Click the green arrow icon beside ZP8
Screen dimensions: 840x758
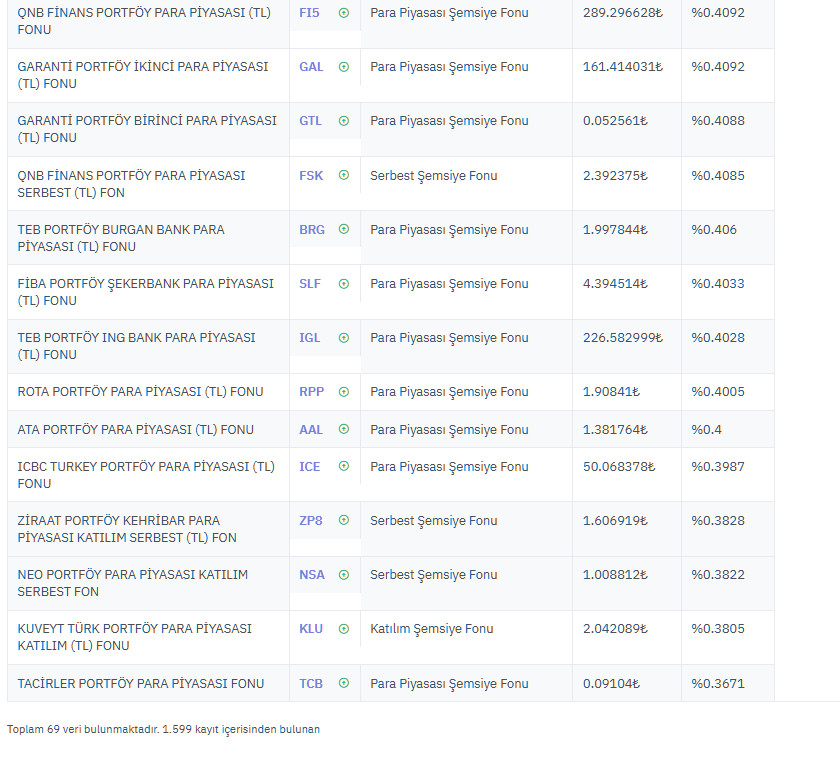pyautogui.click(x=344, y=520)
